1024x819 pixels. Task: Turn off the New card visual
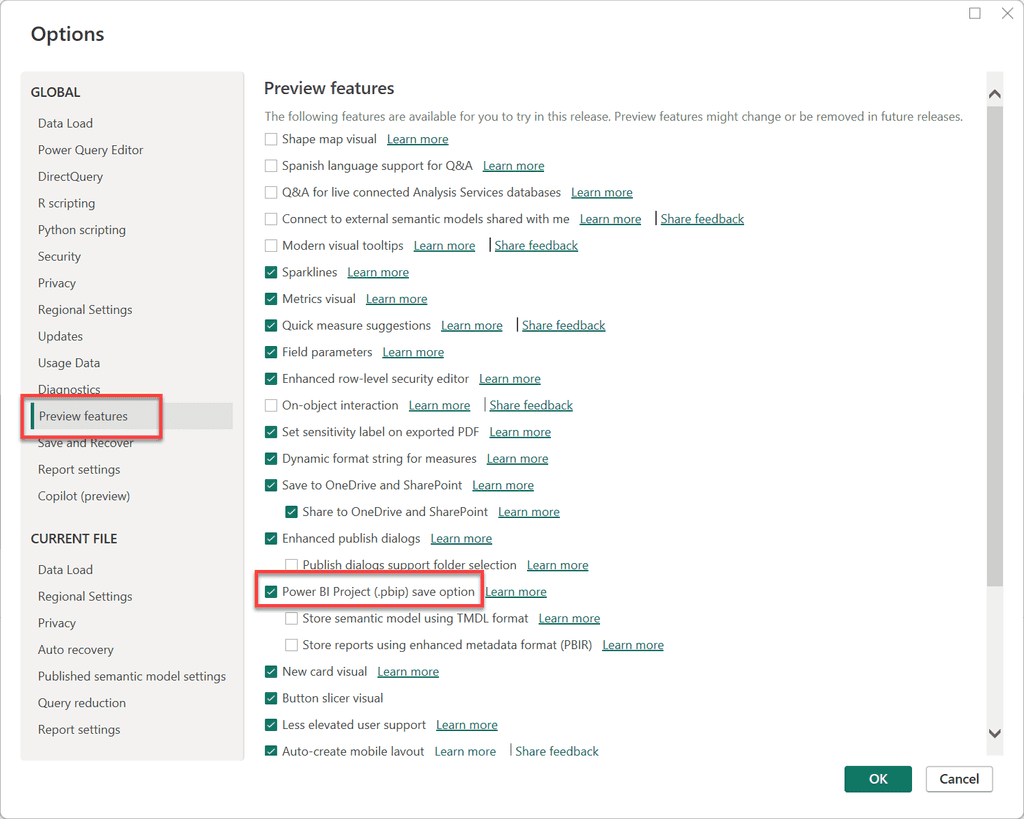270,671
